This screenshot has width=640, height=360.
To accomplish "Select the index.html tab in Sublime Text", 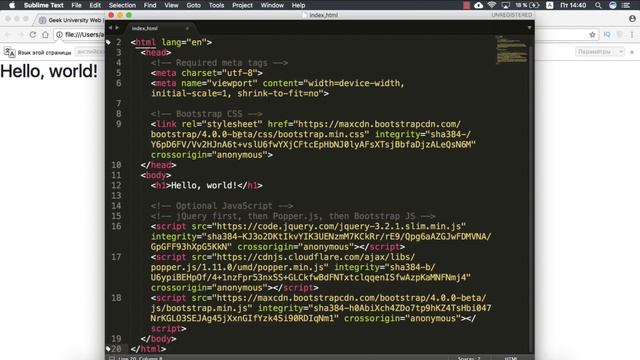I will pyautogui.click(x=159, y=28).
